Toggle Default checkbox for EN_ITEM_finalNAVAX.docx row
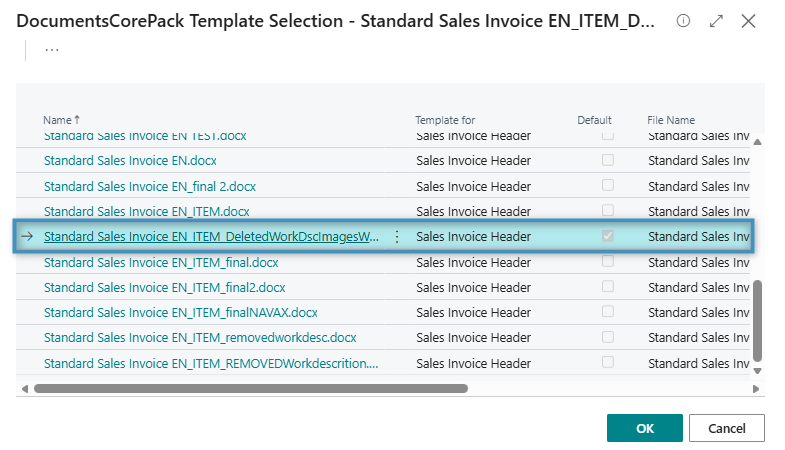This screenshot has height=450, width=785. [x=608, y=312]
